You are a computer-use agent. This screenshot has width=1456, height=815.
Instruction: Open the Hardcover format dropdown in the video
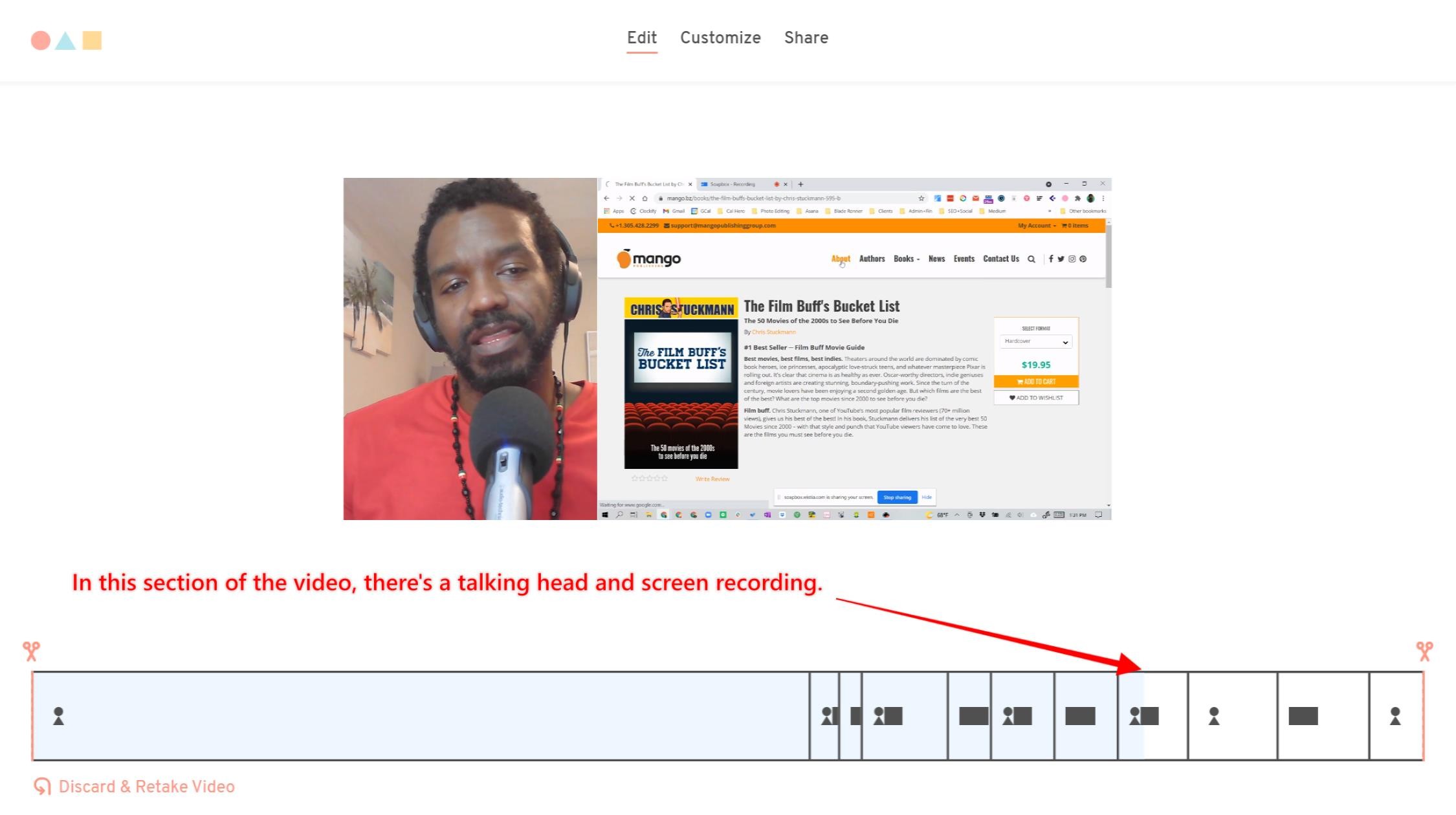[x=1035, y=342]
